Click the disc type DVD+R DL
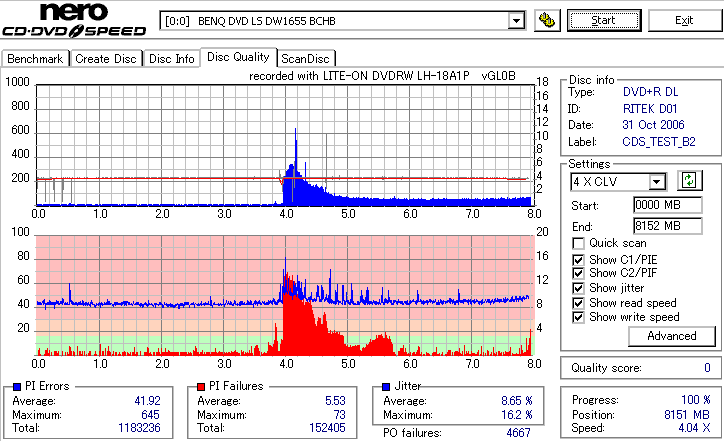 click(x=650, y=92)
